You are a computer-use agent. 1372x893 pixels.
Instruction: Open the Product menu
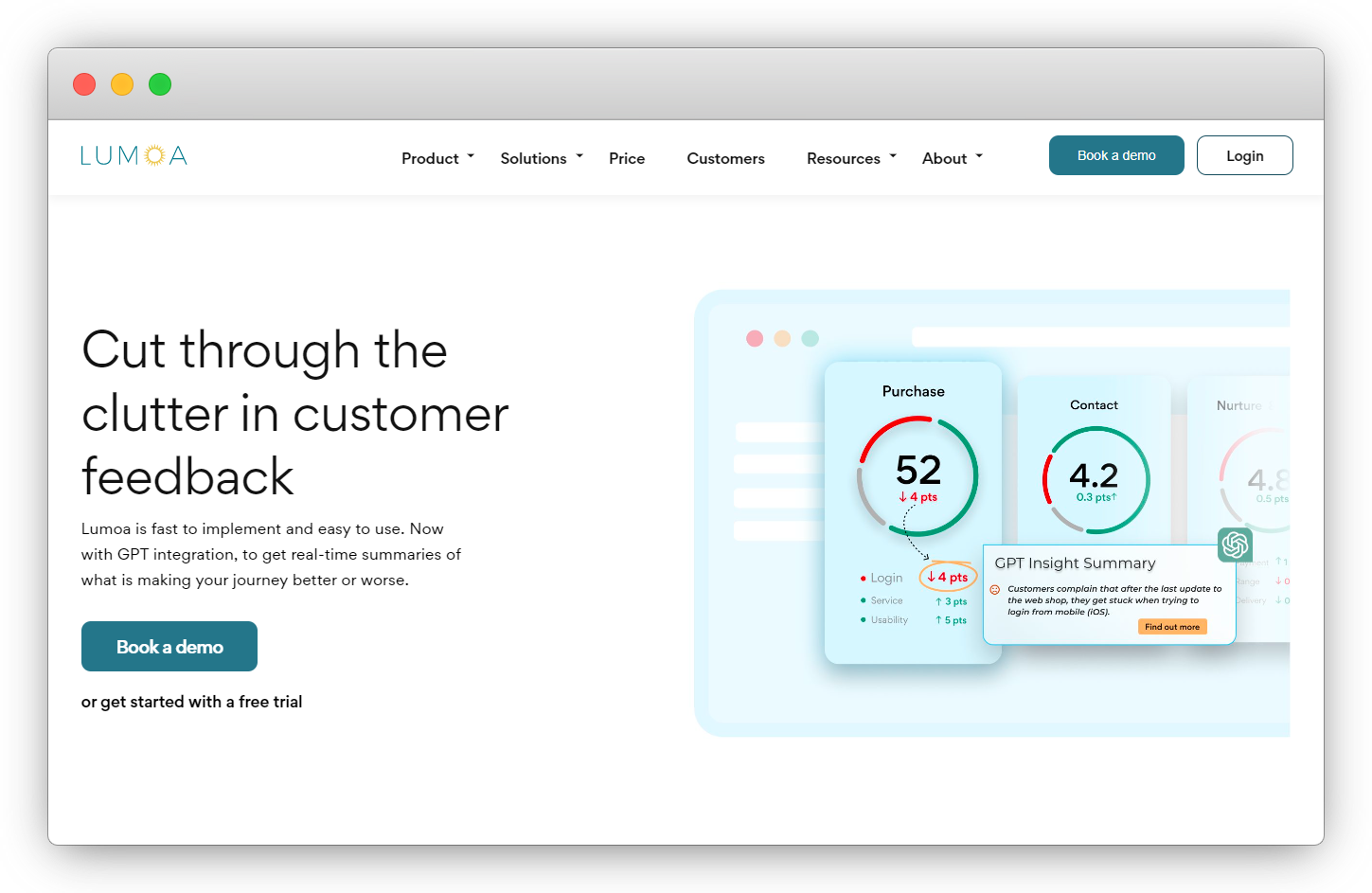[430, 158]
